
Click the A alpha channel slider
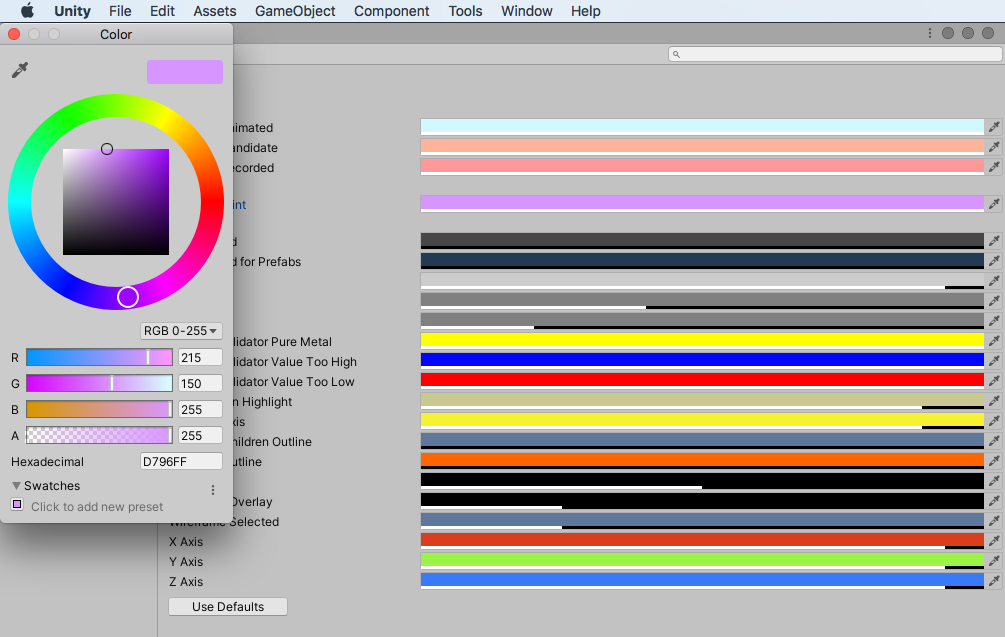coord(99,435)
